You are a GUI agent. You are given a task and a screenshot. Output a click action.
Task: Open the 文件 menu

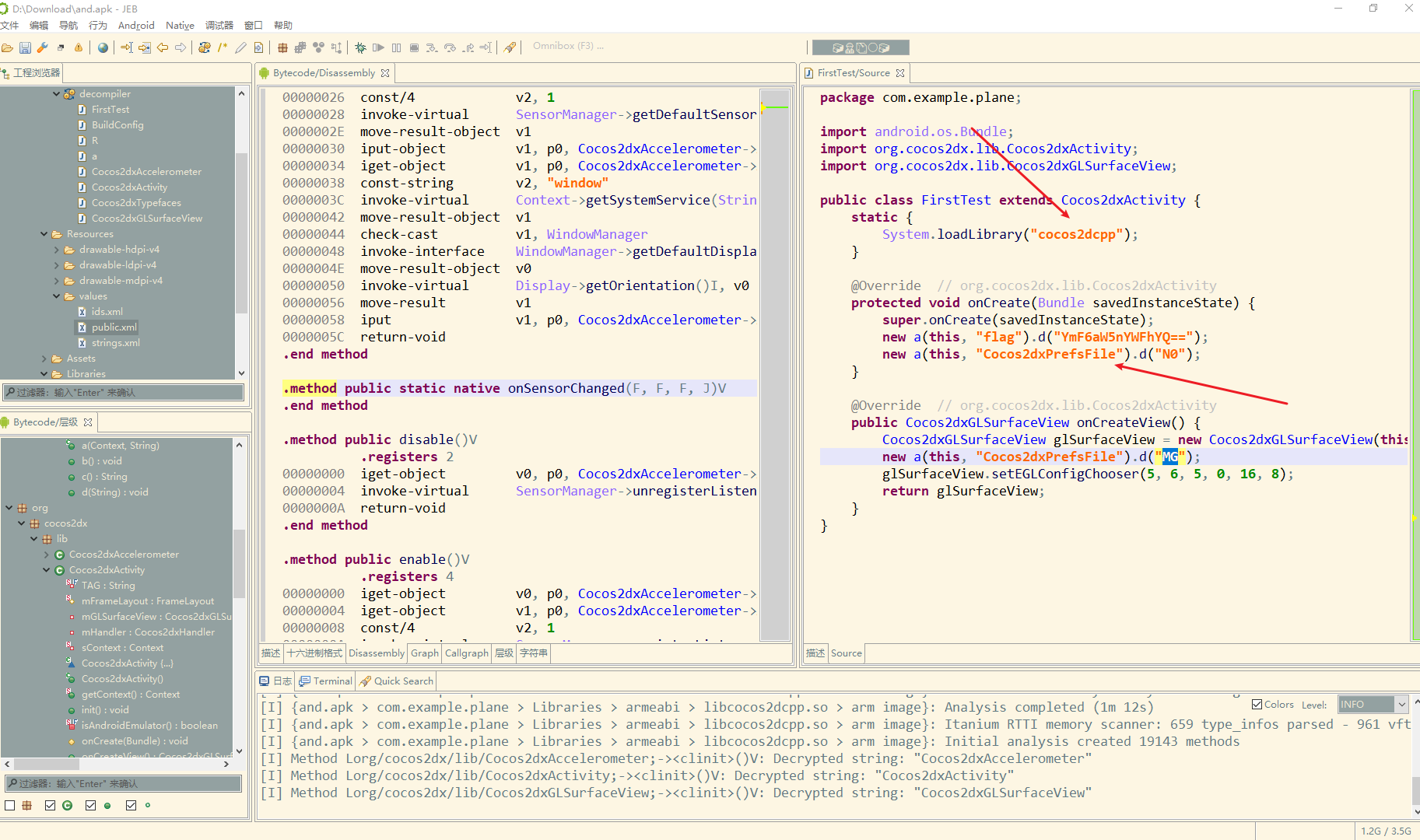[9, 26]
